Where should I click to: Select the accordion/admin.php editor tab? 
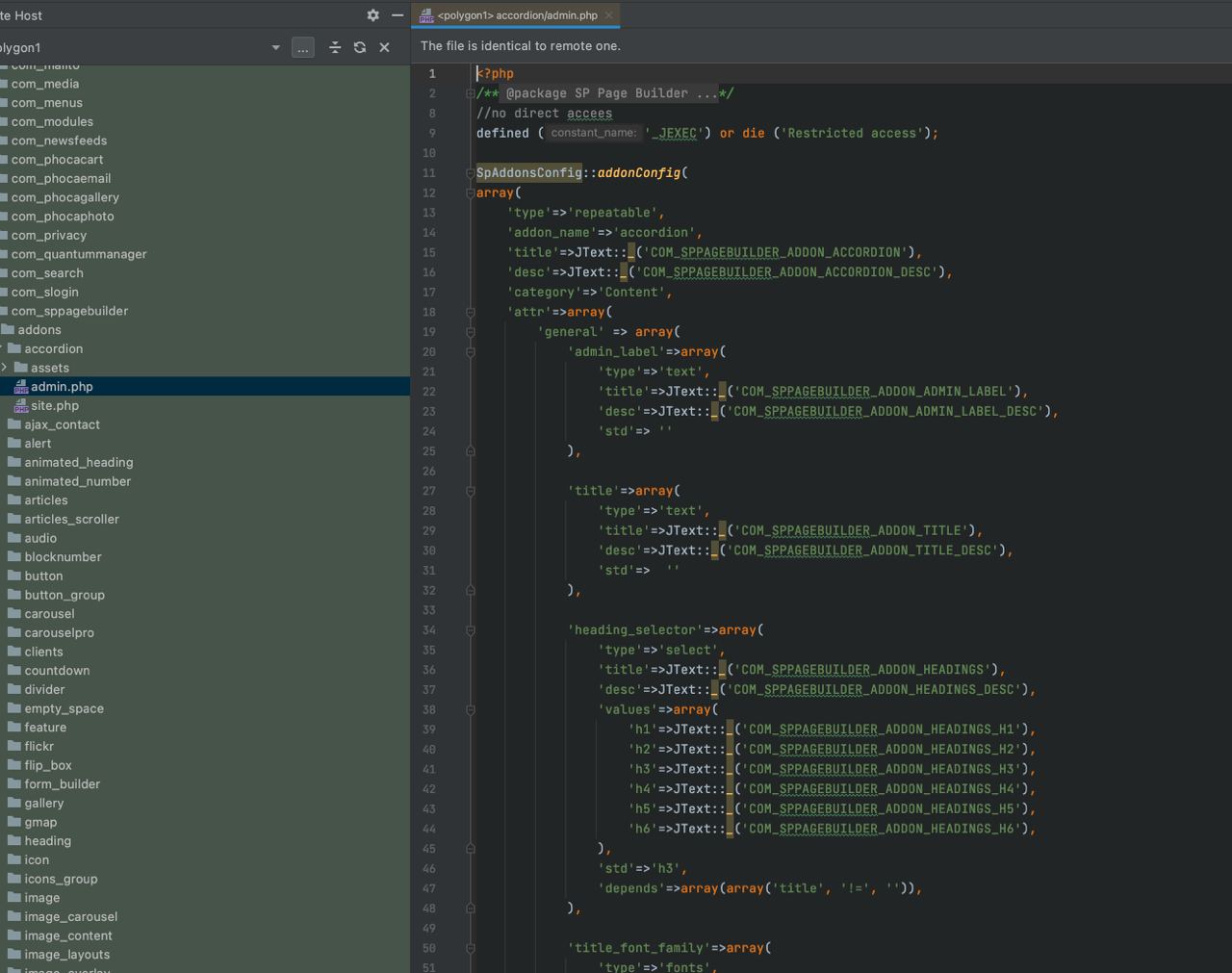coord(517,15)
